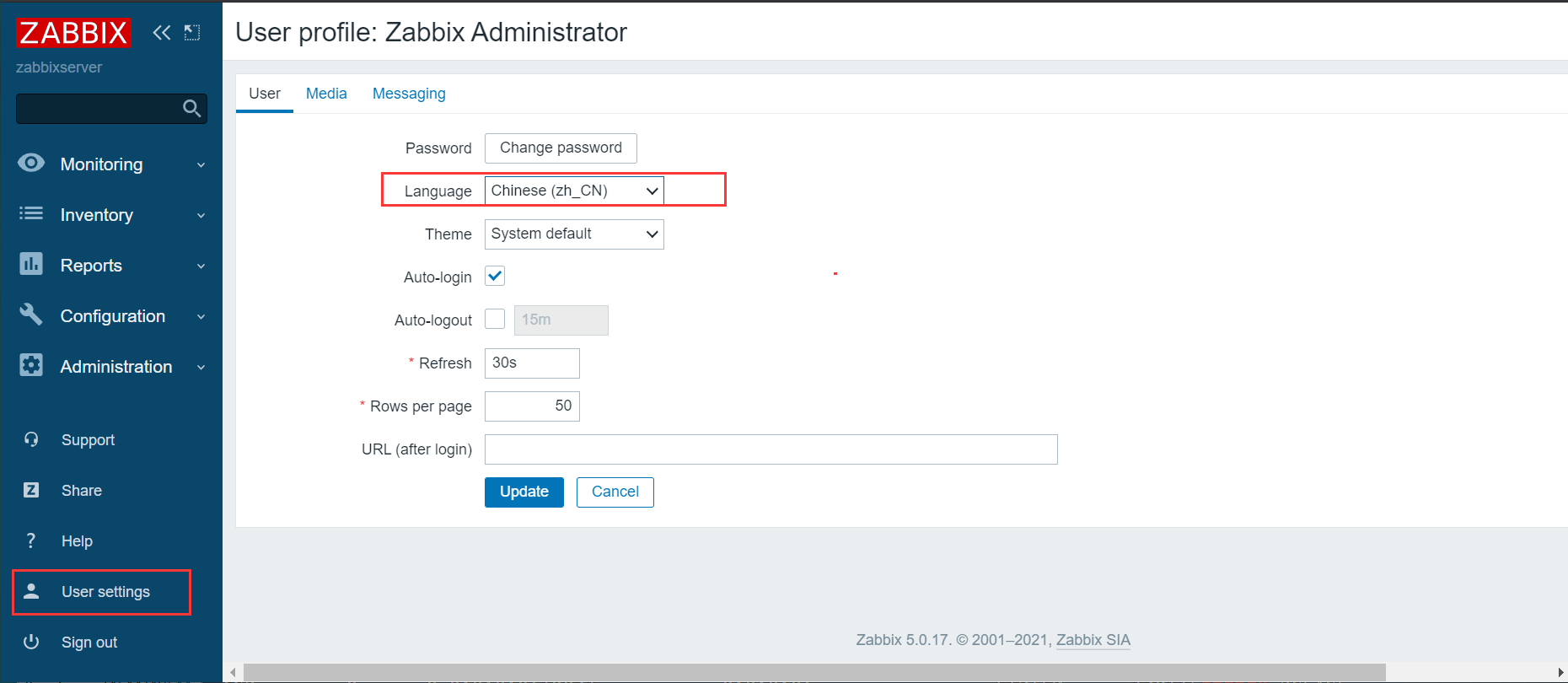Click the Configuration wrench icon
Viewport: 1568px width, 683px height.
pyautogui.click(x=31, y=315)
